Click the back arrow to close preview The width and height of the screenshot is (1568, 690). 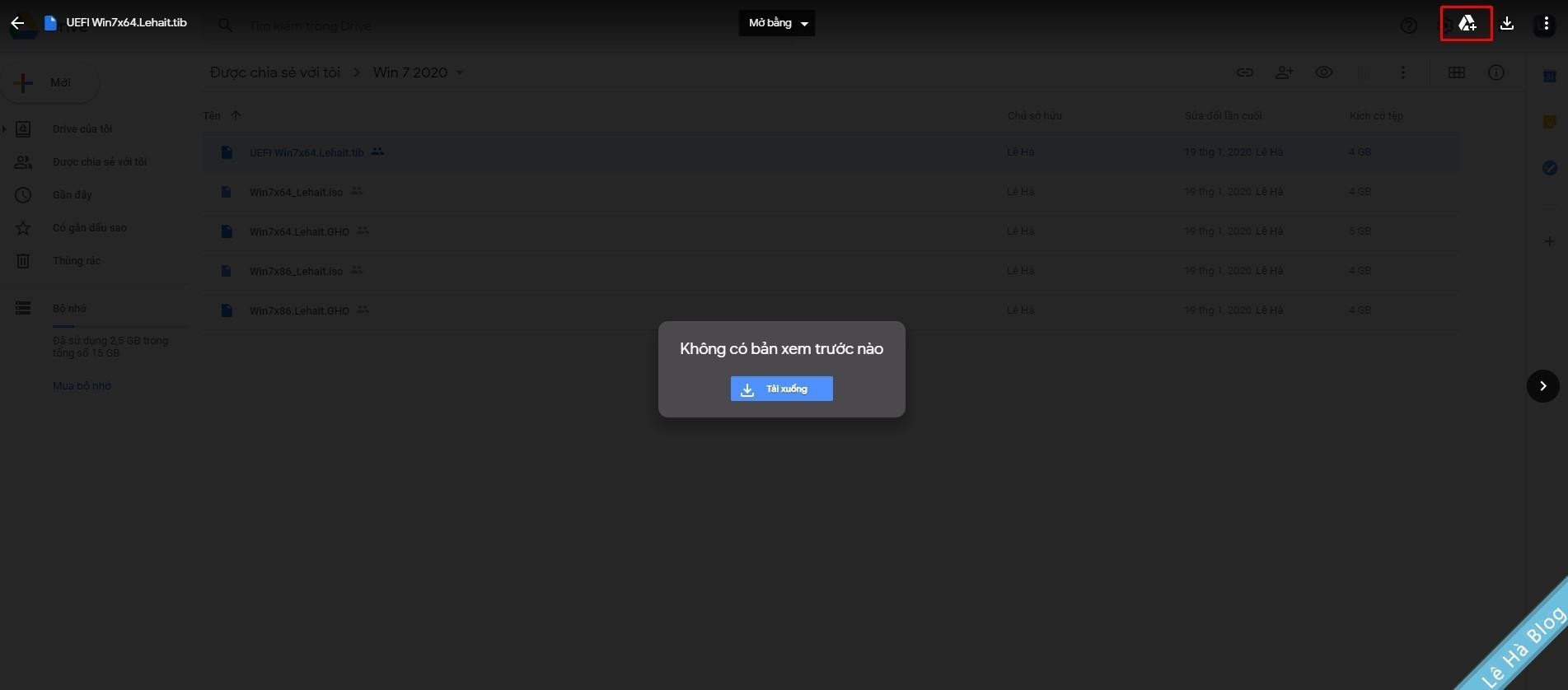(x=17, y=23)
